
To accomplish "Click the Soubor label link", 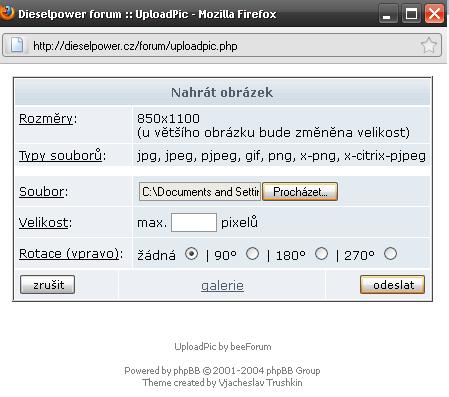I will tap(41, 192).
